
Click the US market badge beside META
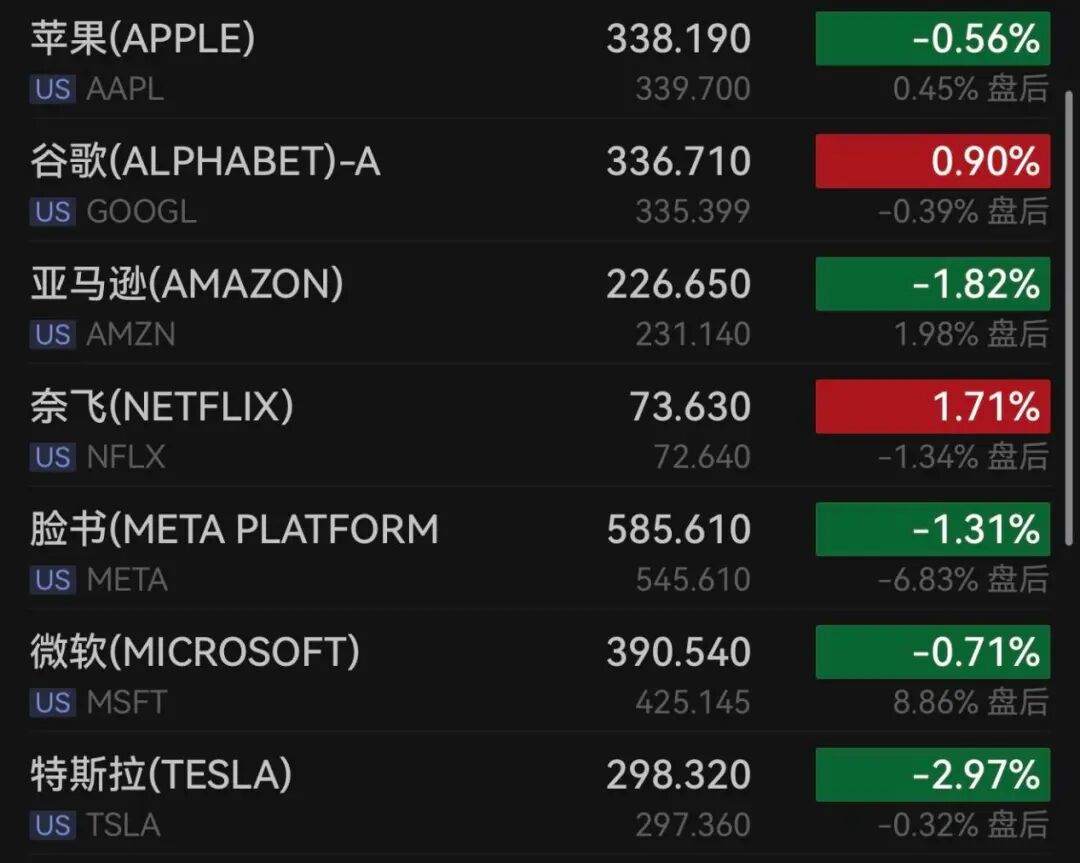52,579
